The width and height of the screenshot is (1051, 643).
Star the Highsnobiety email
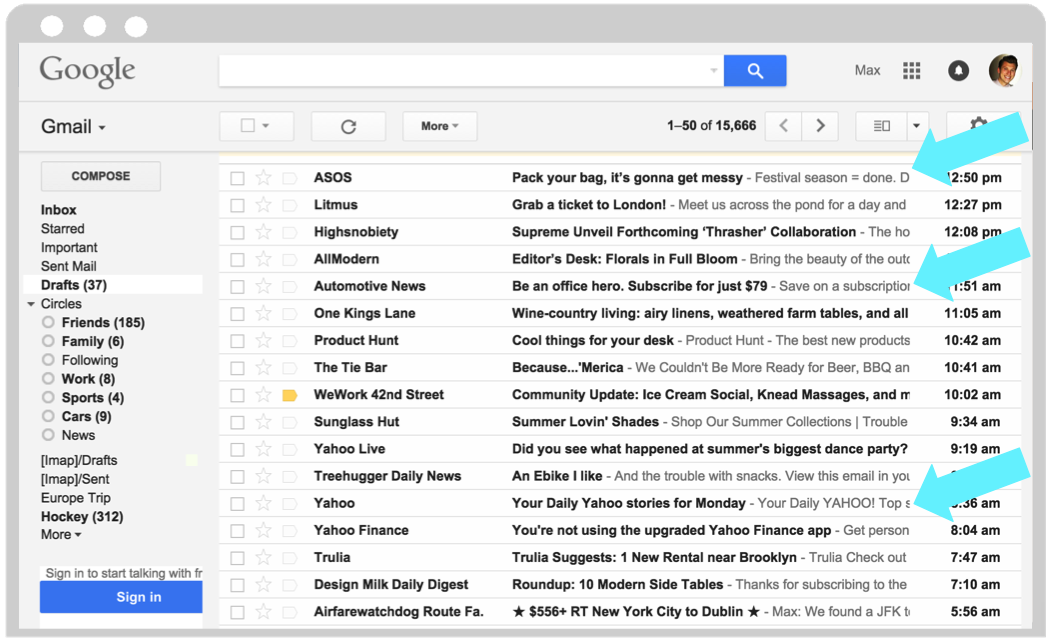pyautogui.click(x=263, y=232)
